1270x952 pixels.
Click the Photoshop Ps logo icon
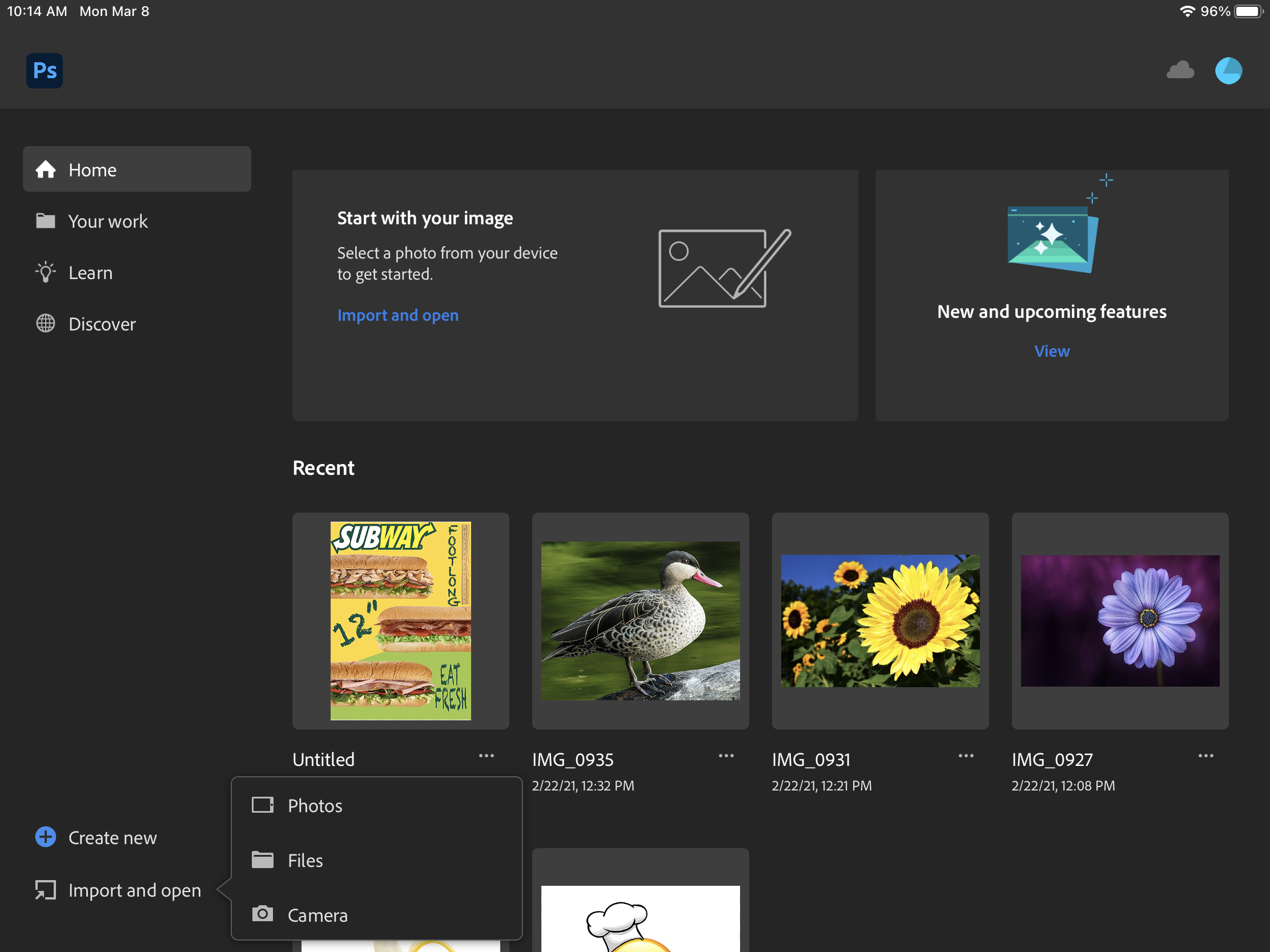(x=44, y=71)
